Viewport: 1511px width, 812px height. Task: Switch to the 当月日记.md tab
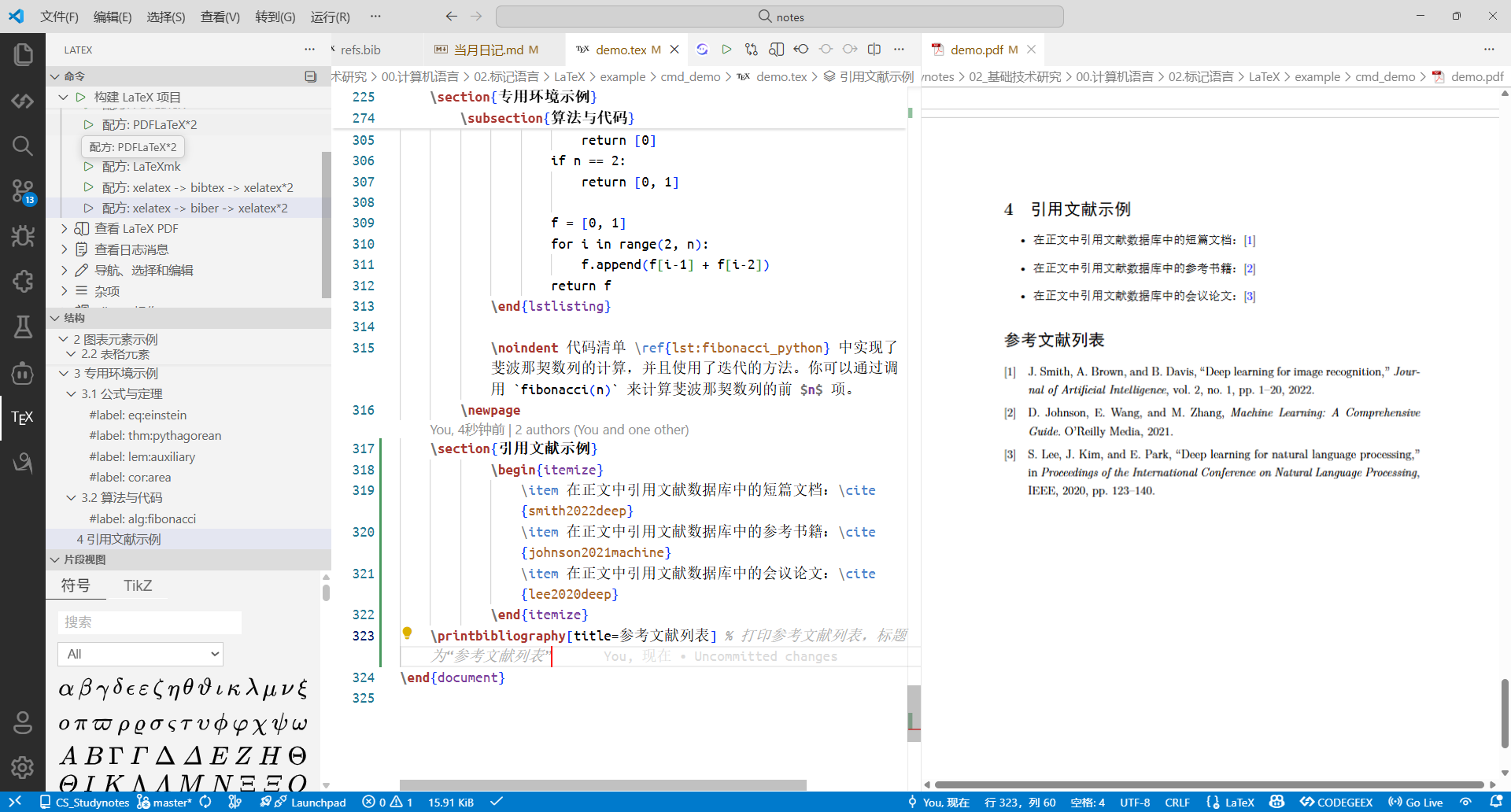[x=488, y=50]
